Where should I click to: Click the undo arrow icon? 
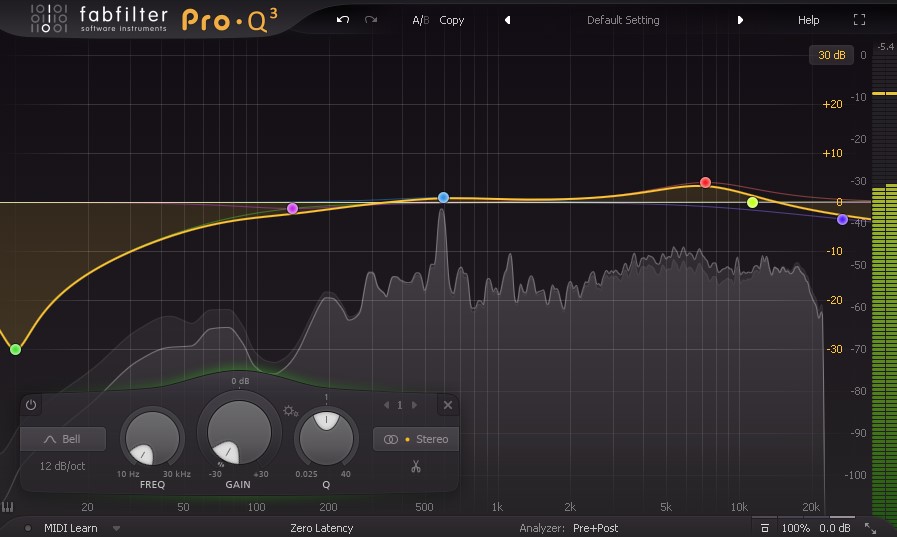(x=343, y=20)
